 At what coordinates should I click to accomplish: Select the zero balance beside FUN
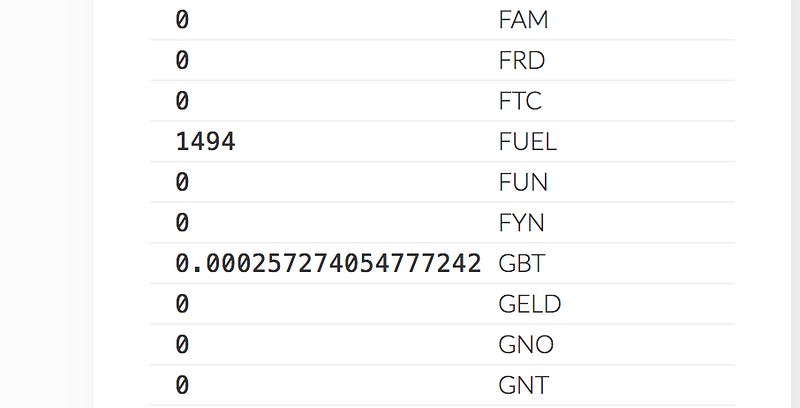click(x=182, y=183)
